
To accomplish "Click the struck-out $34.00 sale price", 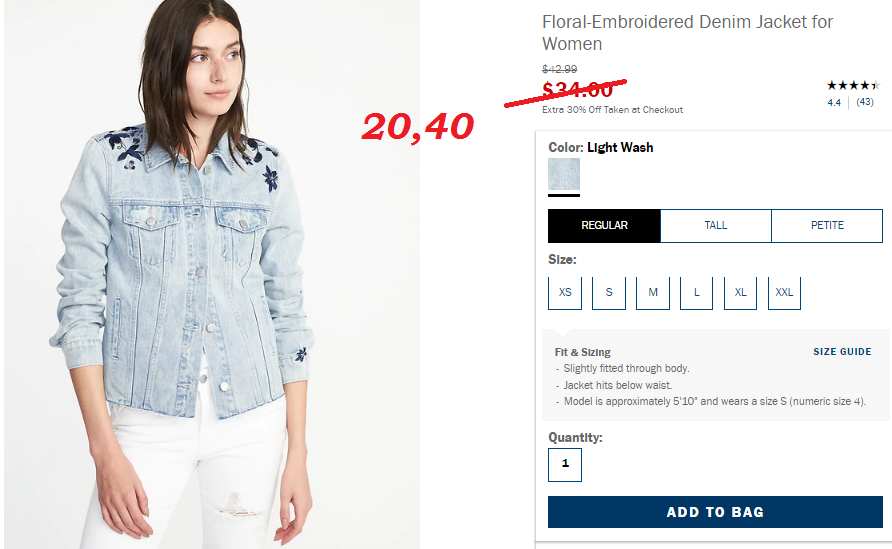I will [x=577, y=89].
